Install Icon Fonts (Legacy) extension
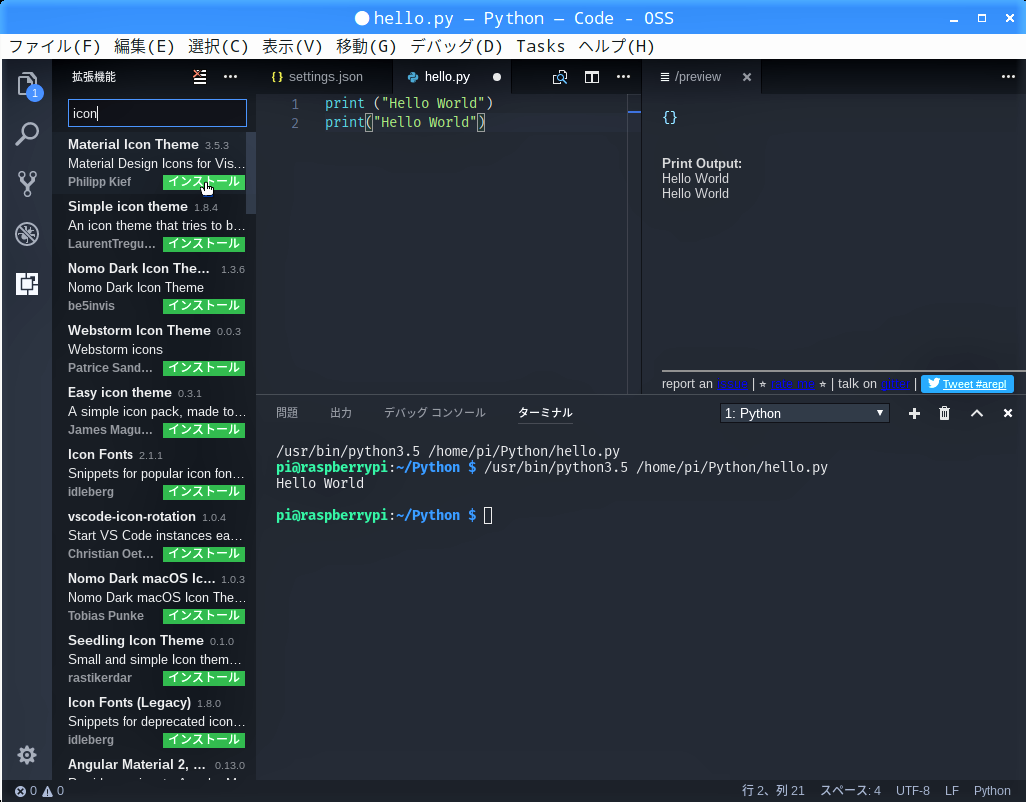The image size is (1026, 802). (204, 741)
